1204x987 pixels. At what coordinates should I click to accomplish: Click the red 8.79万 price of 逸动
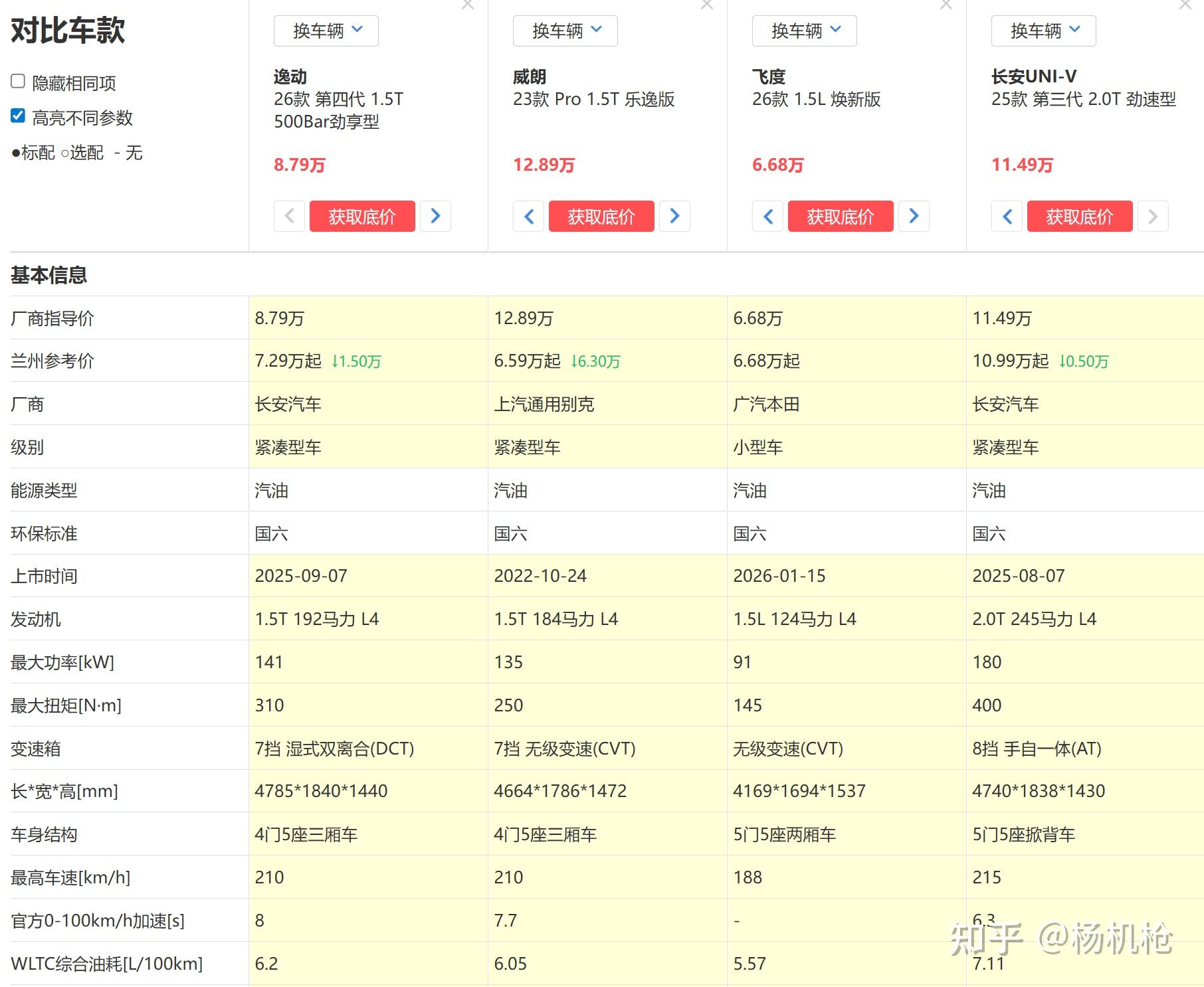pos(299,165)
